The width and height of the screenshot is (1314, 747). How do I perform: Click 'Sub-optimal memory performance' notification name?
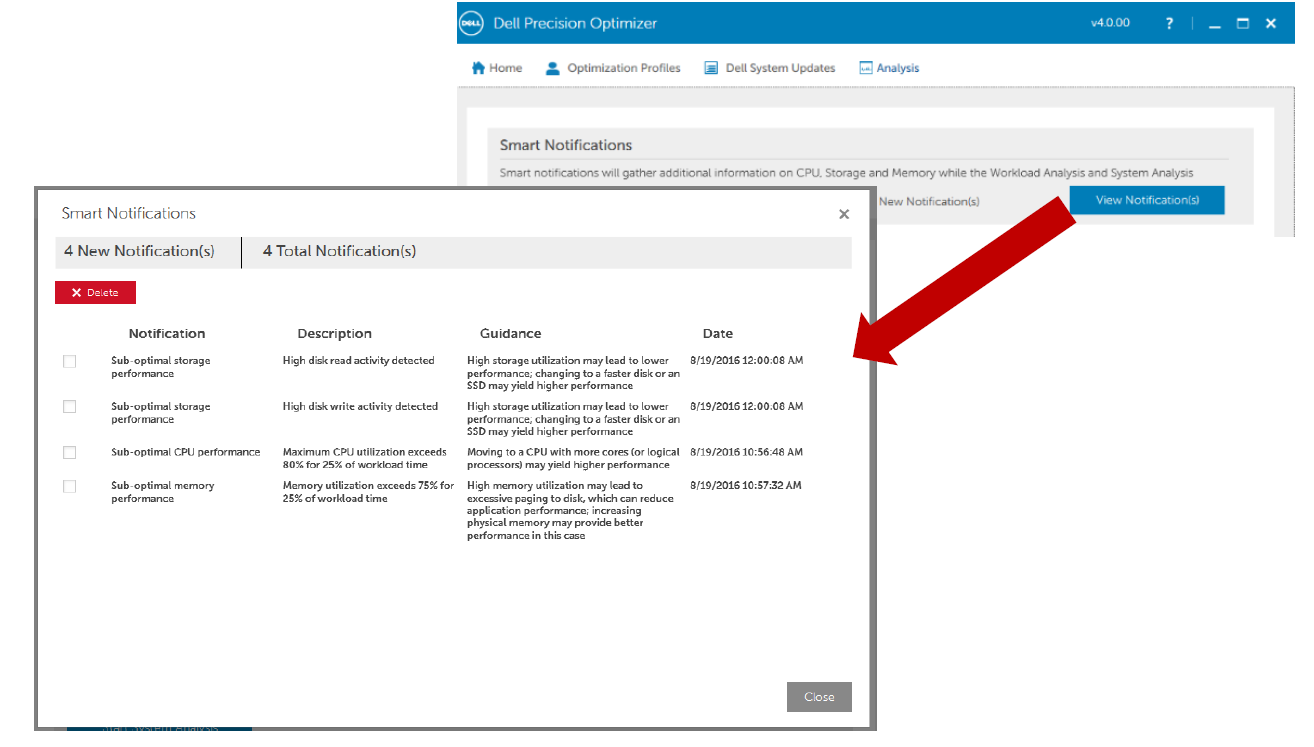(162, 492)
